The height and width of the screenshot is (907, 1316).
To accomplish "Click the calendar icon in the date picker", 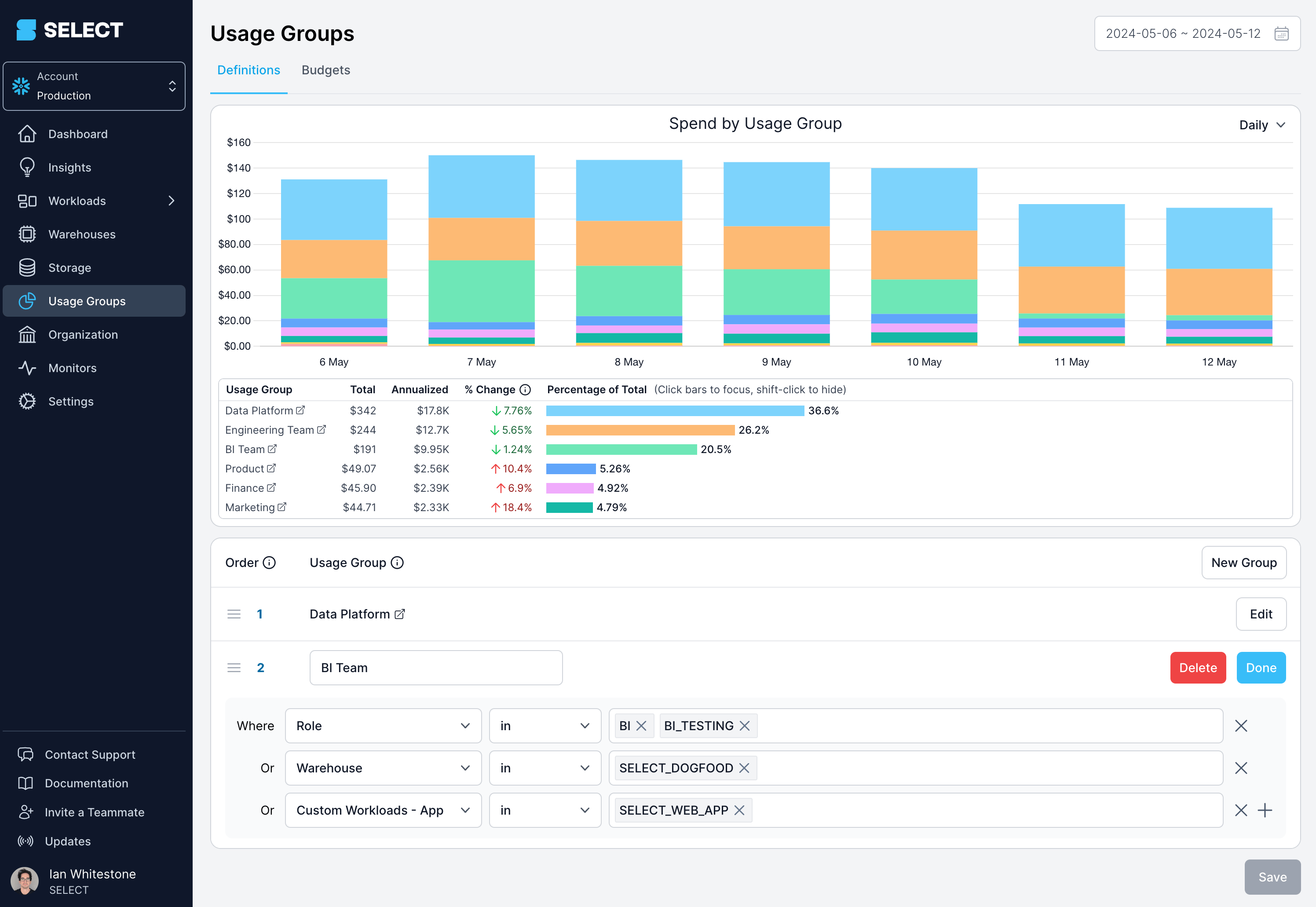I will 1281,33.
